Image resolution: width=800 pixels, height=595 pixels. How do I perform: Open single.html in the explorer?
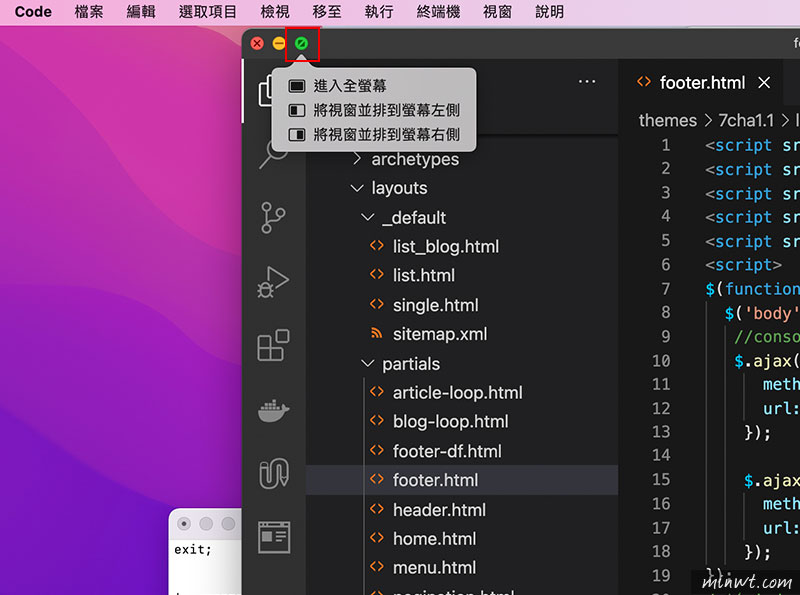[x=462, y=305]
